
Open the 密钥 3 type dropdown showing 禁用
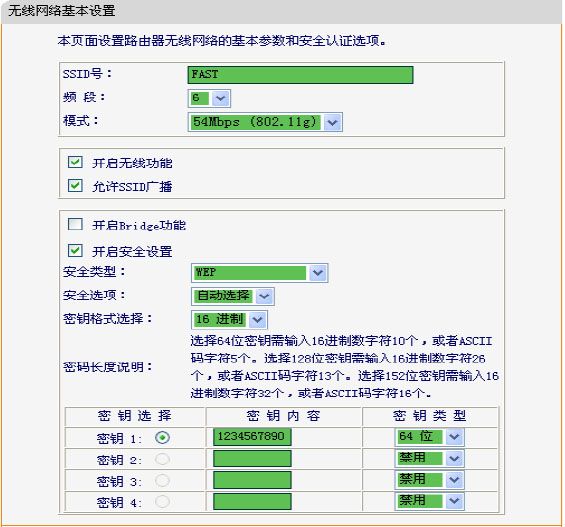point(430,480)
